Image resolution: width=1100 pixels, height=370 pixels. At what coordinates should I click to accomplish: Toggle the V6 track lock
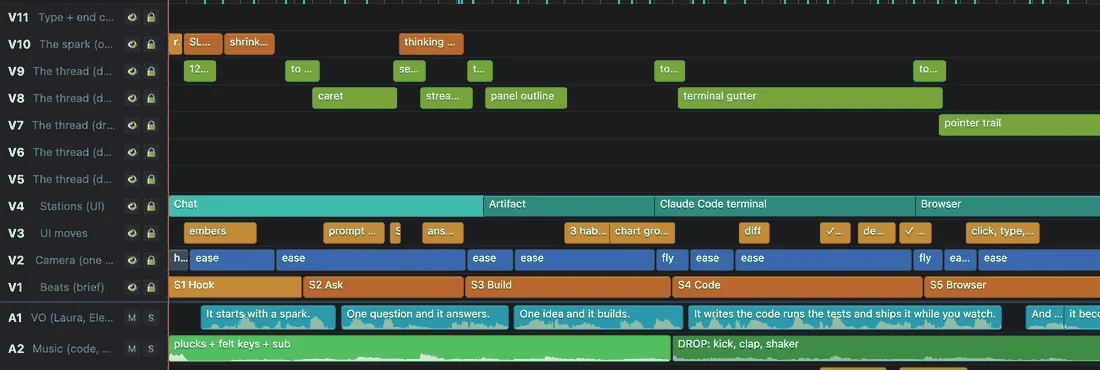coord(151,152)
